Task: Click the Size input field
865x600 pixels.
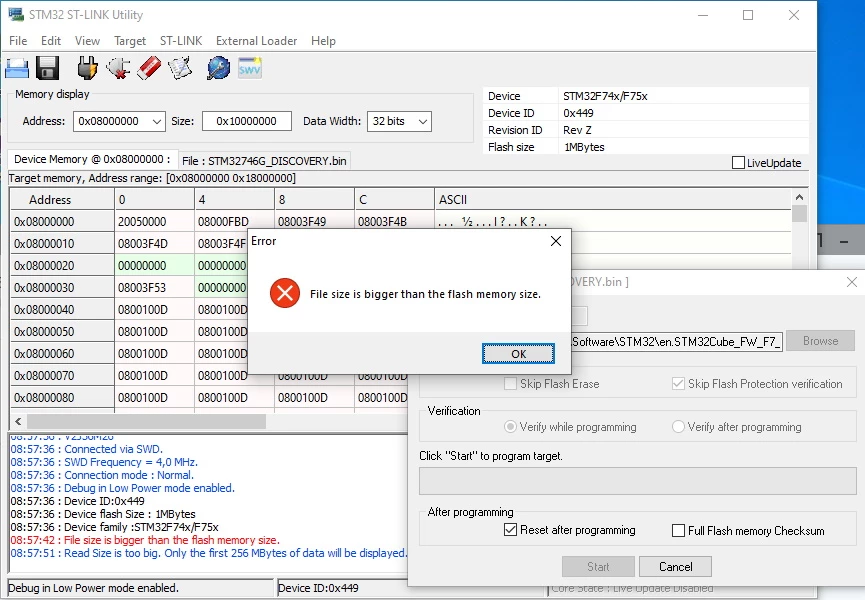Action: [x=247, y=121]
